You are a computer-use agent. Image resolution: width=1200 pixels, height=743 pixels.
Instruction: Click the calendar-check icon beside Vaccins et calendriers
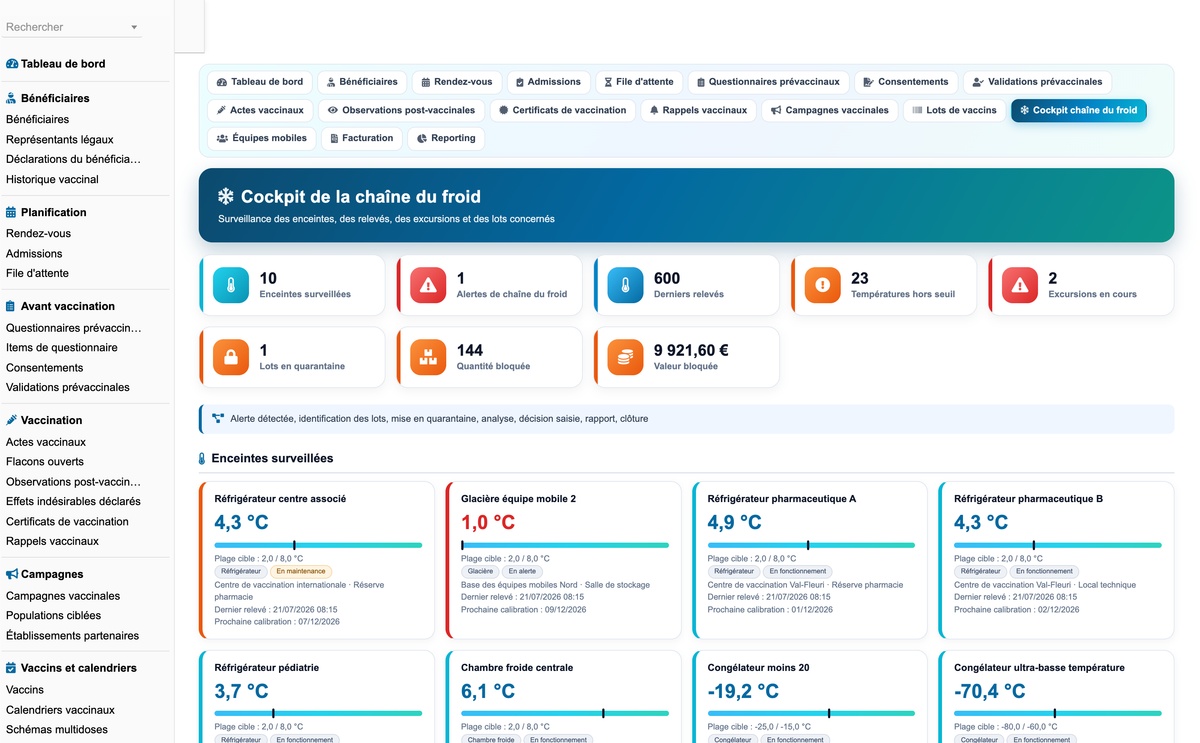[x=11, y=668]
